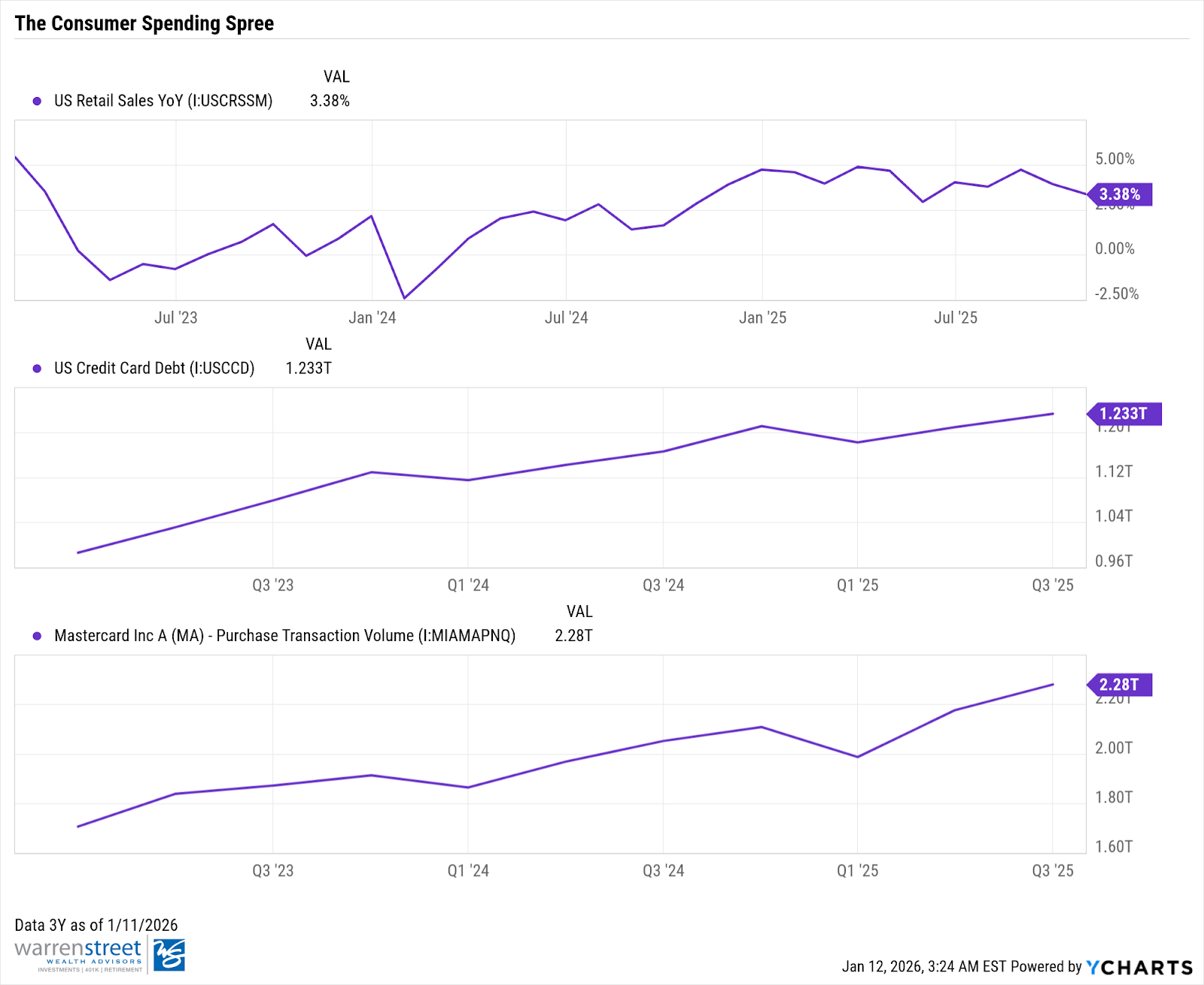
Task: Click the purple dot beside Mastercard Inc A
Action: (37, 636)
